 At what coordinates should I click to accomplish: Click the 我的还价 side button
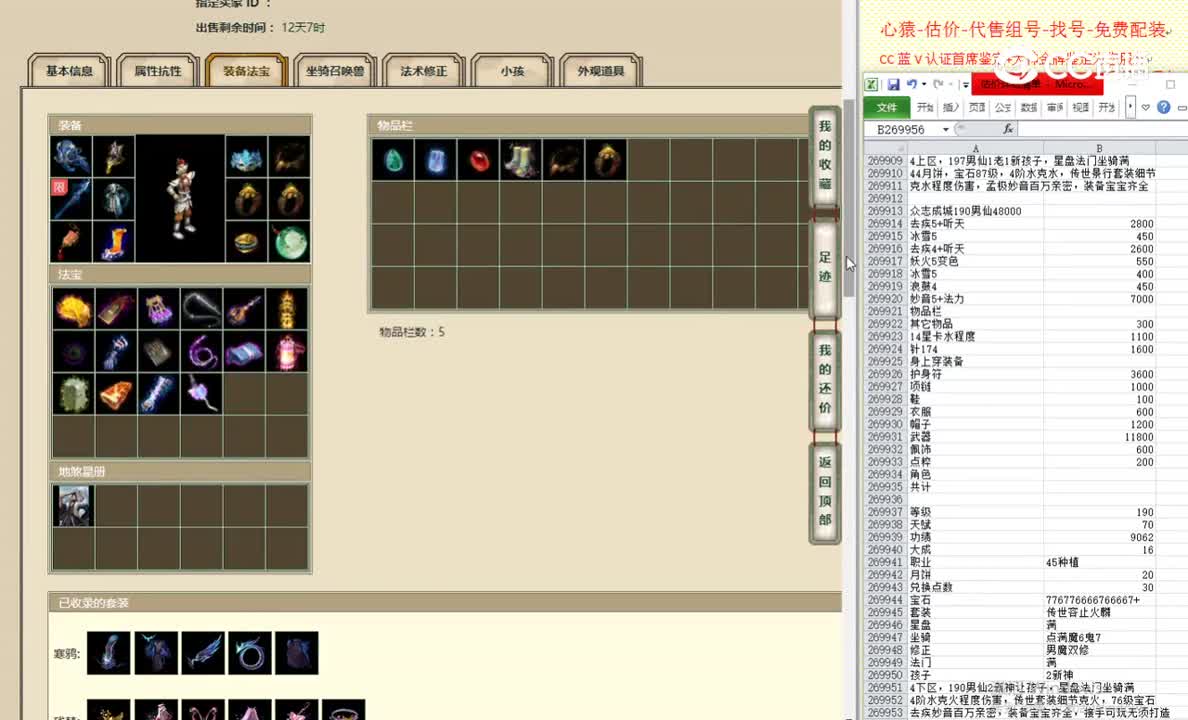(825, 379)
